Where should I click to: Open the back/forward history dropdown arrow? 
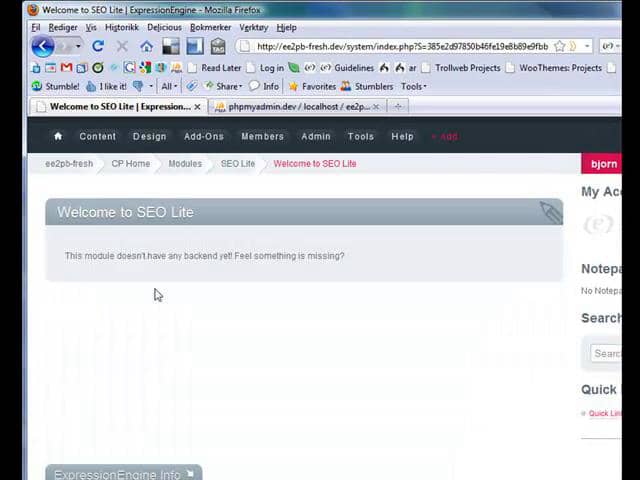click(x=78, y=46)
